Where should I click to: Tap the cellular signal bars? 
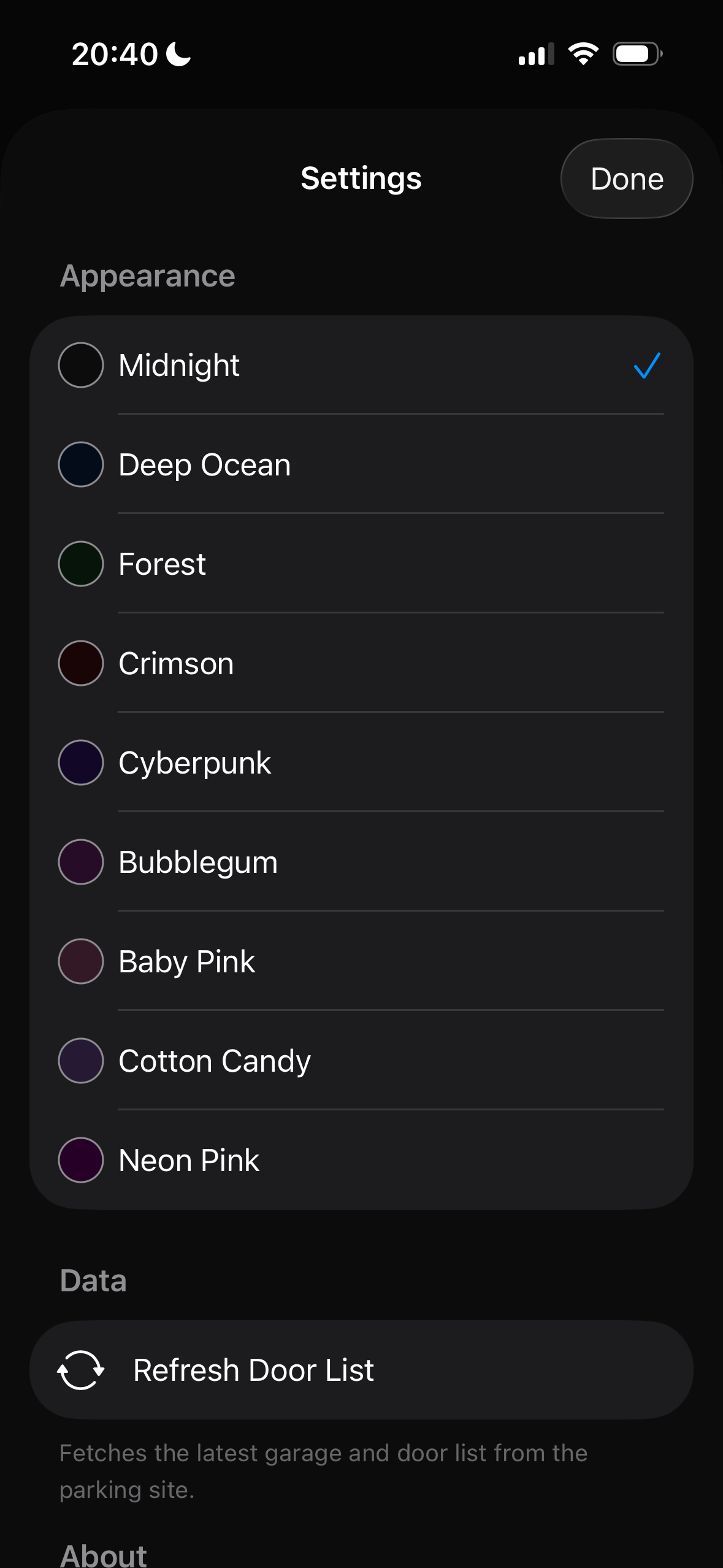(x=536, y=54)
